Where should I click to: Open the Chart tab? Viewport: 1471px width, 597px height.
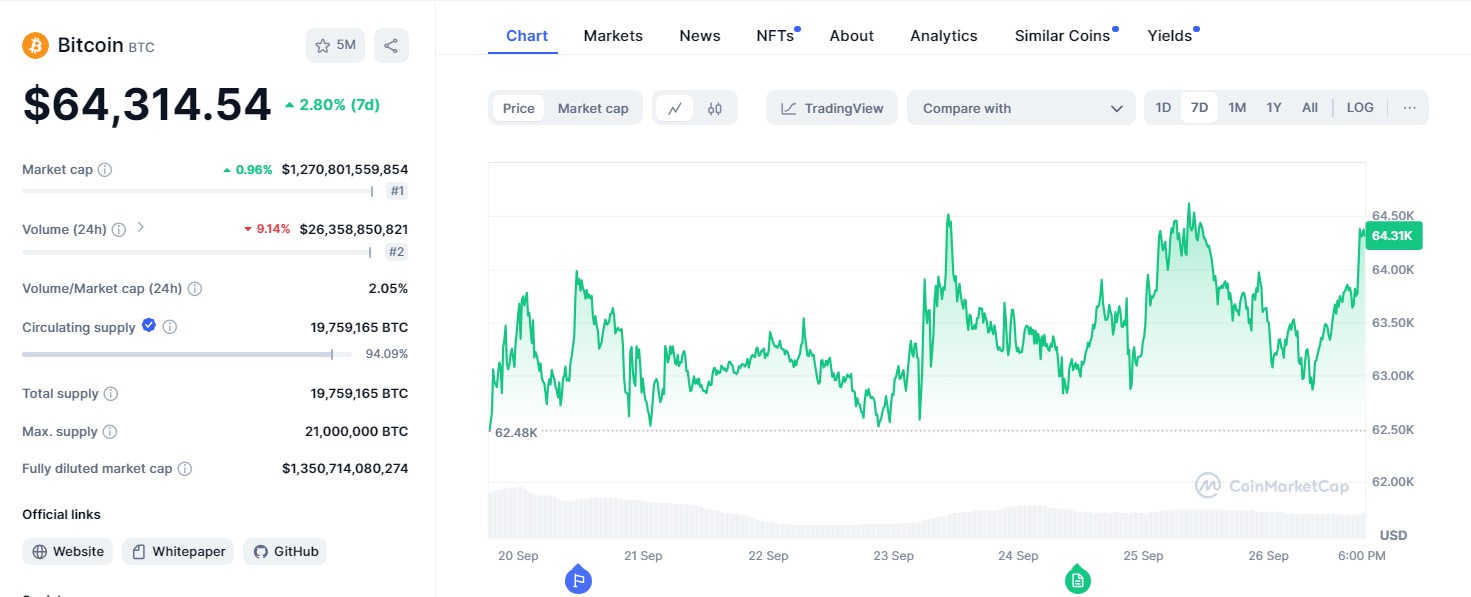527,36
